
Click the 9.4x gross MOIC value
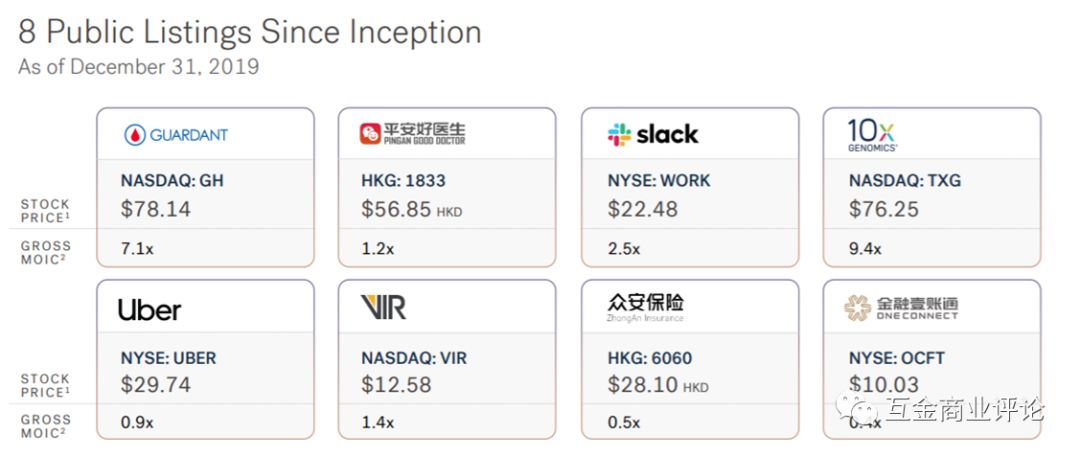pyautogui.click(x=865, y=249)
